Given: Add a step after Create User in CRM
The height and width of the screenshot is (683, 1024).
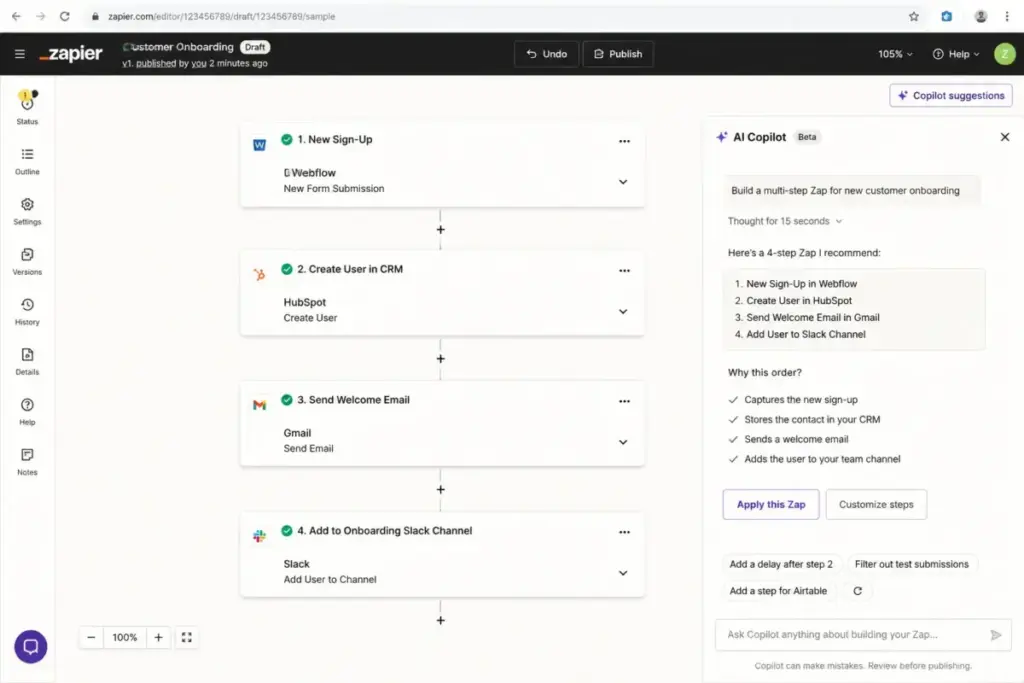Looking at the screenshot, I should coord(441,358).
